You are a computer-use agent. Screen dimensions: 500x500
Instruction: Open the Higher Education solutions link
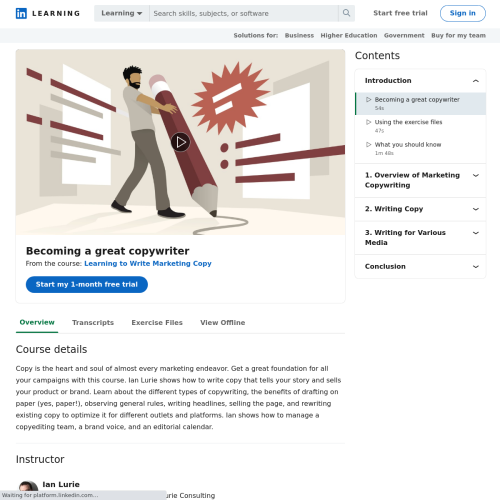[349, 35]
